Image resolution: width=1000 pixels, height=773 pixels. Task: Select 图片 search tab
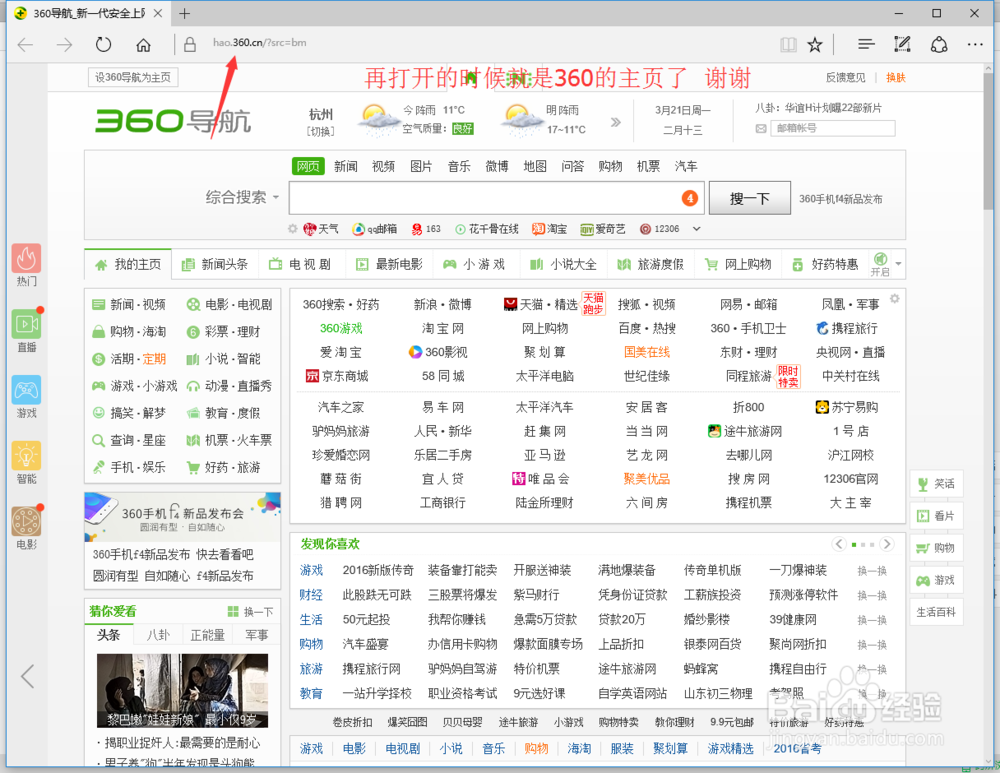tap(421, 166)
